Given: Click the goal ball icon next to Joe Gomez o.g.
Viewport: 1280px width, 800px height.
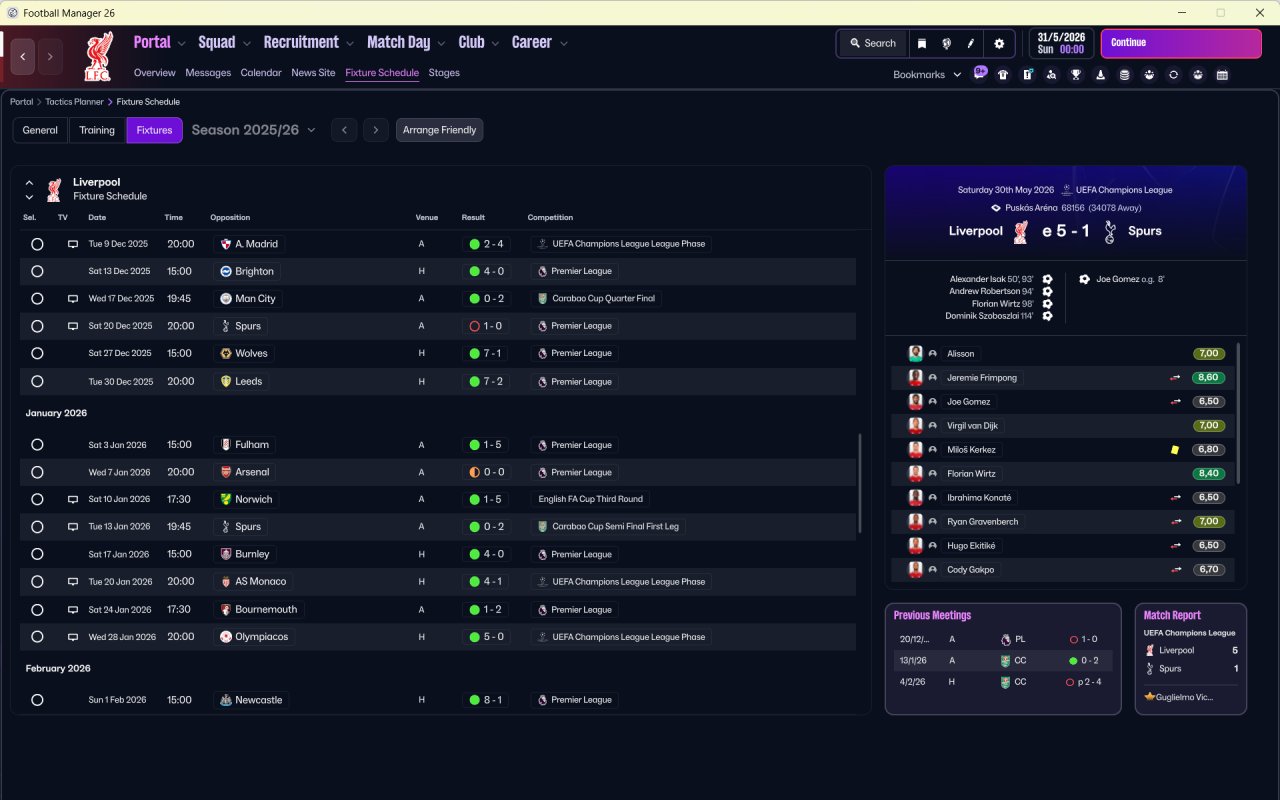Looking at the screenshot, I should point(1084,279).
